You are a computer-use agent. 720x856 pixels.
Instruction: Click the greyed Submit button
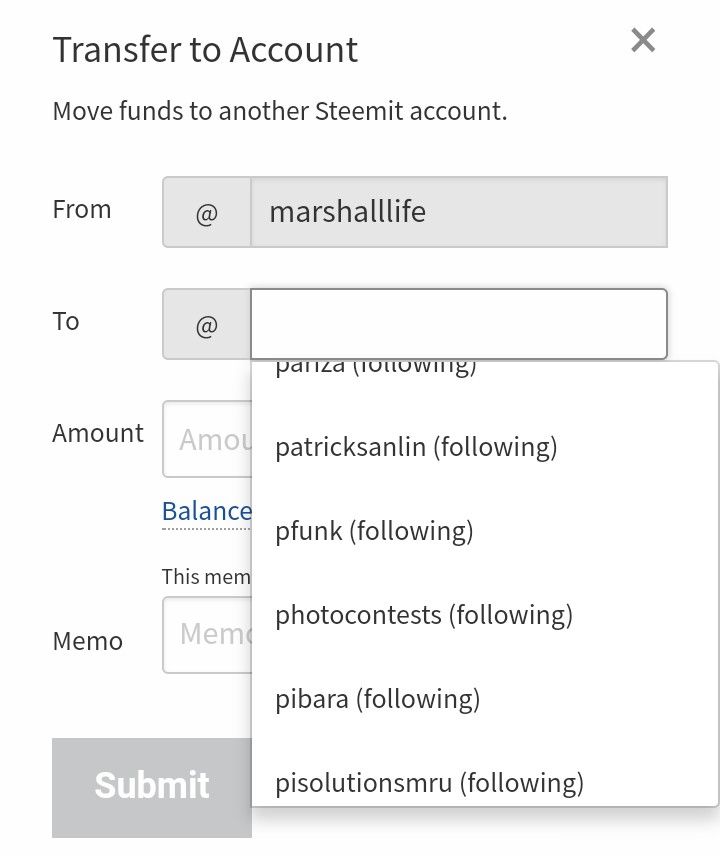click(152, 787)
